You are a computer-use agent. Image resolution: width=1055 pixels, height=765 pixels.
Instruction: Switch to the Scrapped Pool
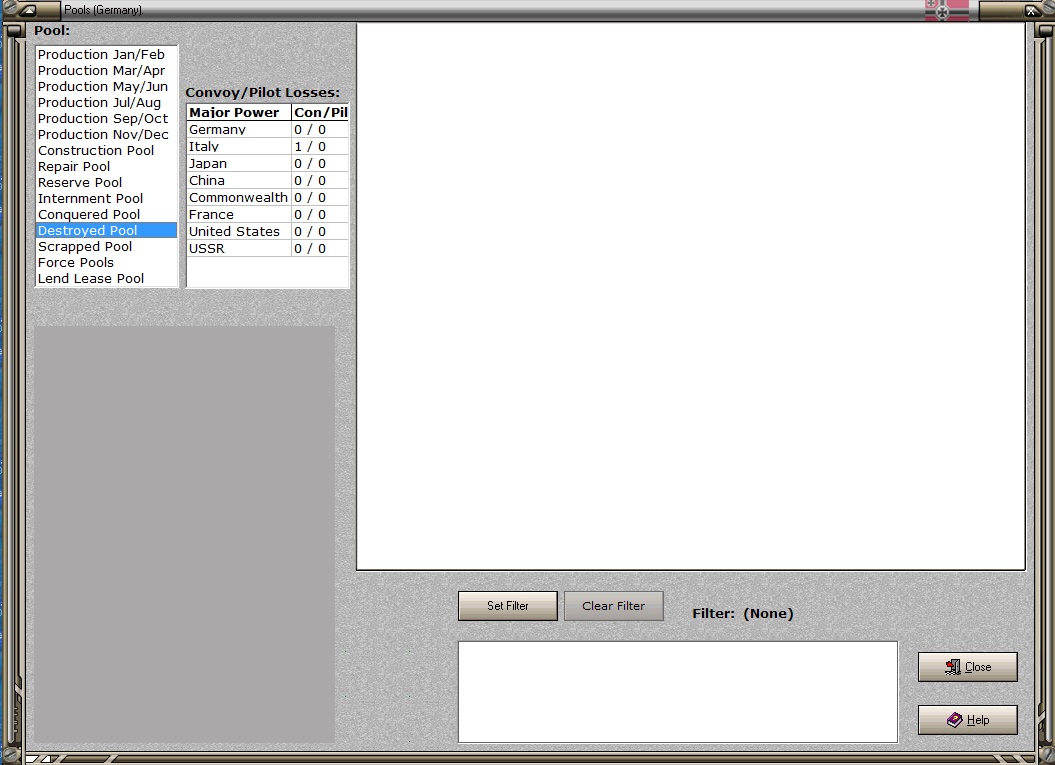pos(106,246)
